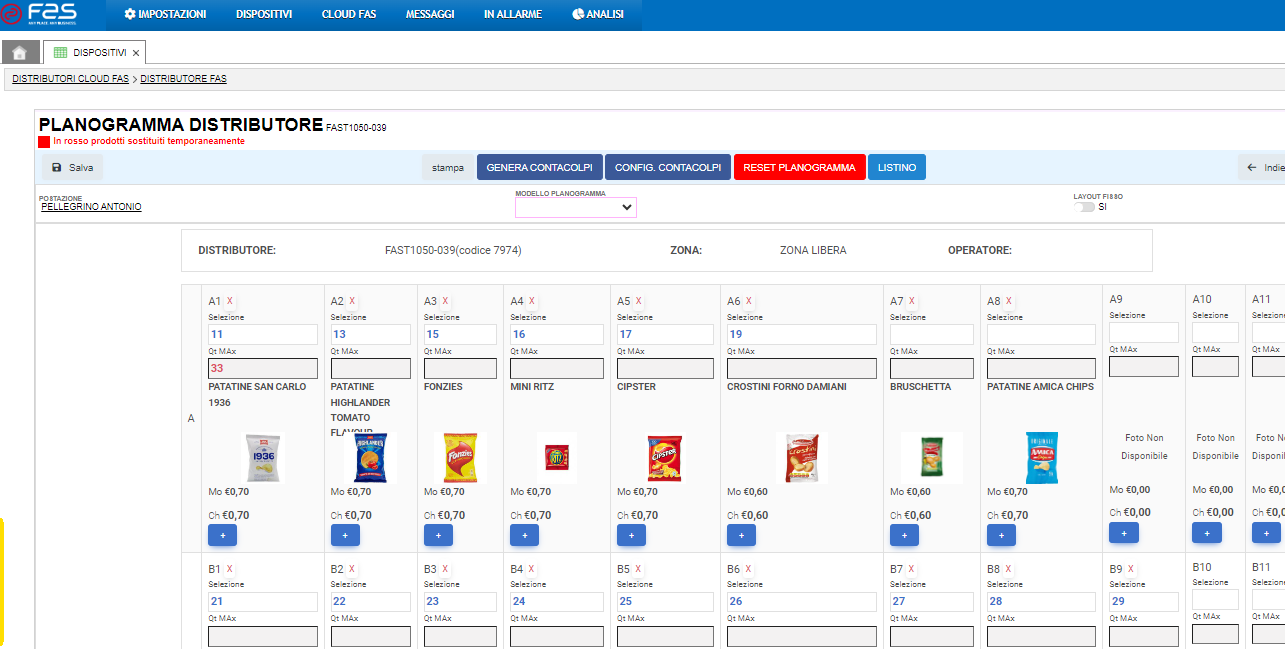Click the plus button under slot A1
This screenshot has height=650, width=1285.
(x=223, y=535)
